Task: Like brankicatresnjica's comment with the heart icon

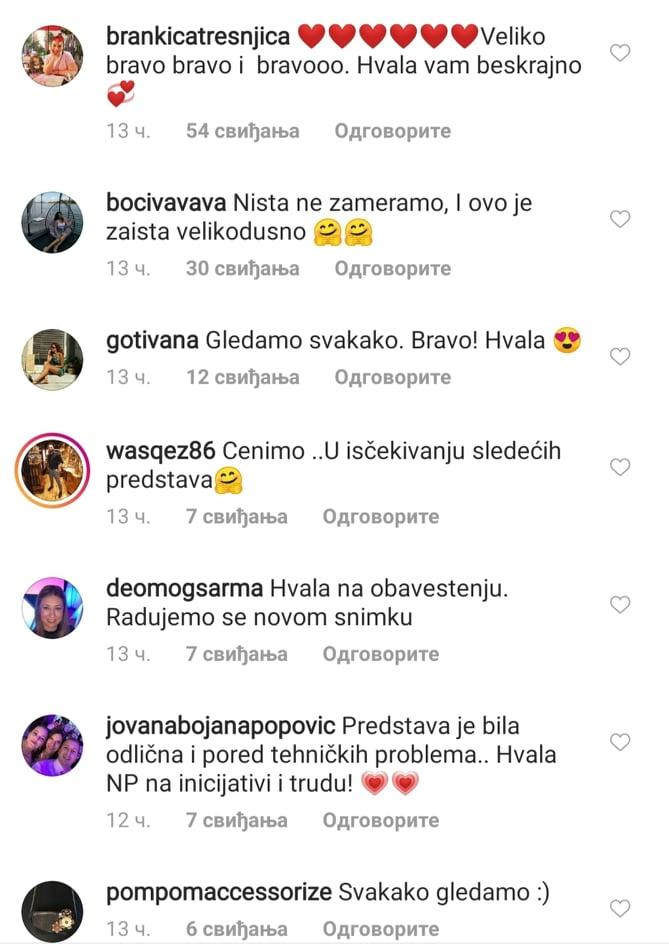Action: pos(620,53)
